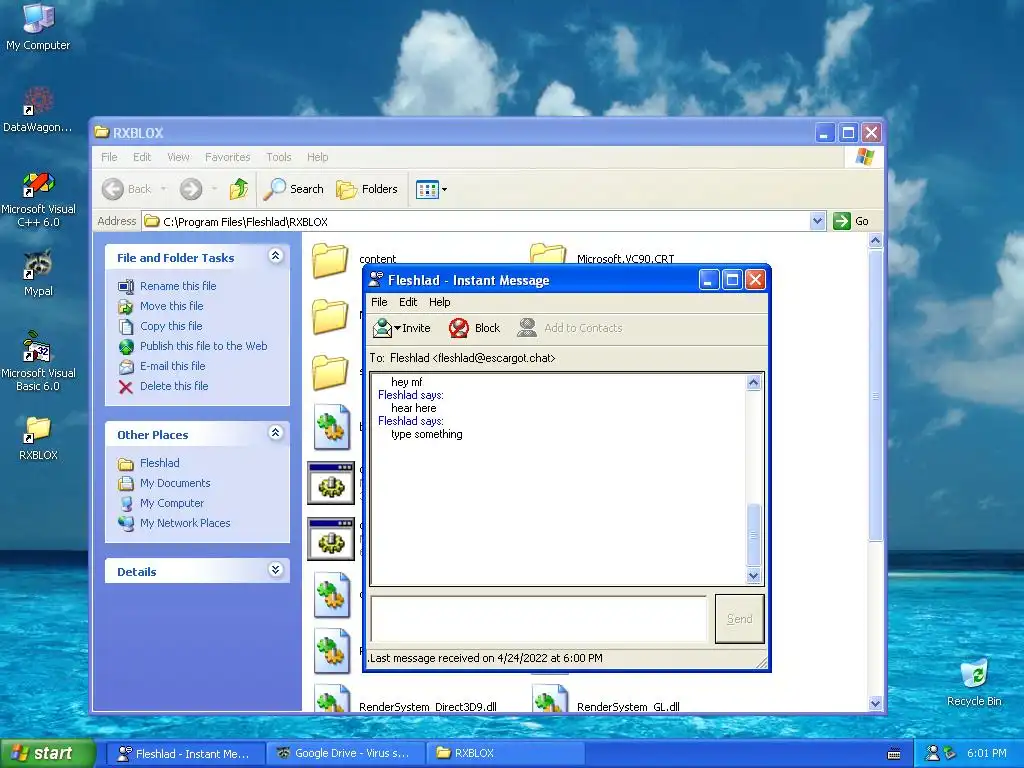This screenshot has width=1024, height=768.
Task: Click the Go button next to address bar
Action: (x=850, y=221)
